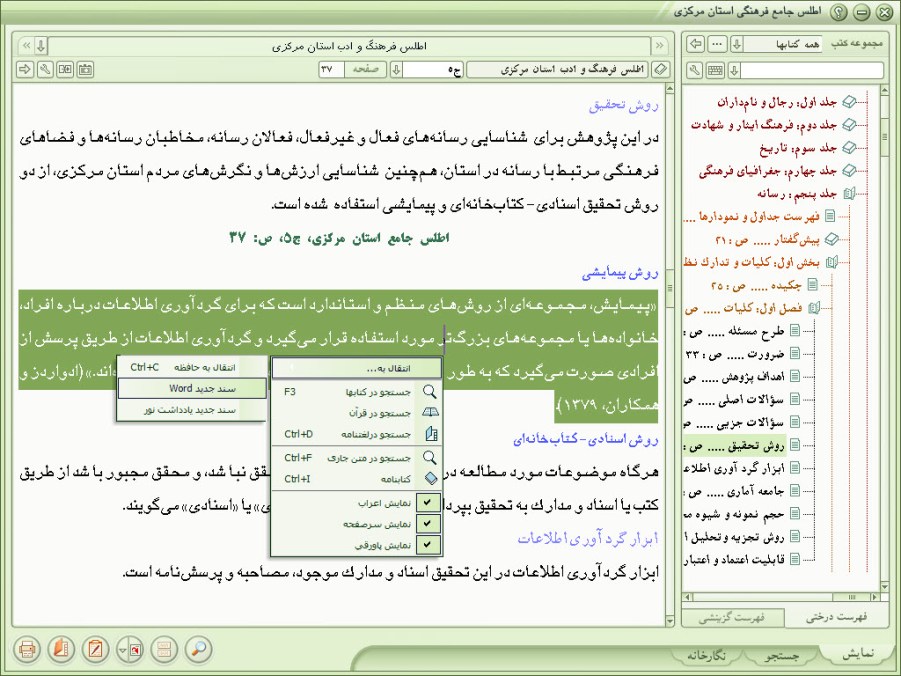Viewport: 901px width, 676px height.
Task: Click the blue diamond icon for کتابنامه
Action: tap(430, 478)
